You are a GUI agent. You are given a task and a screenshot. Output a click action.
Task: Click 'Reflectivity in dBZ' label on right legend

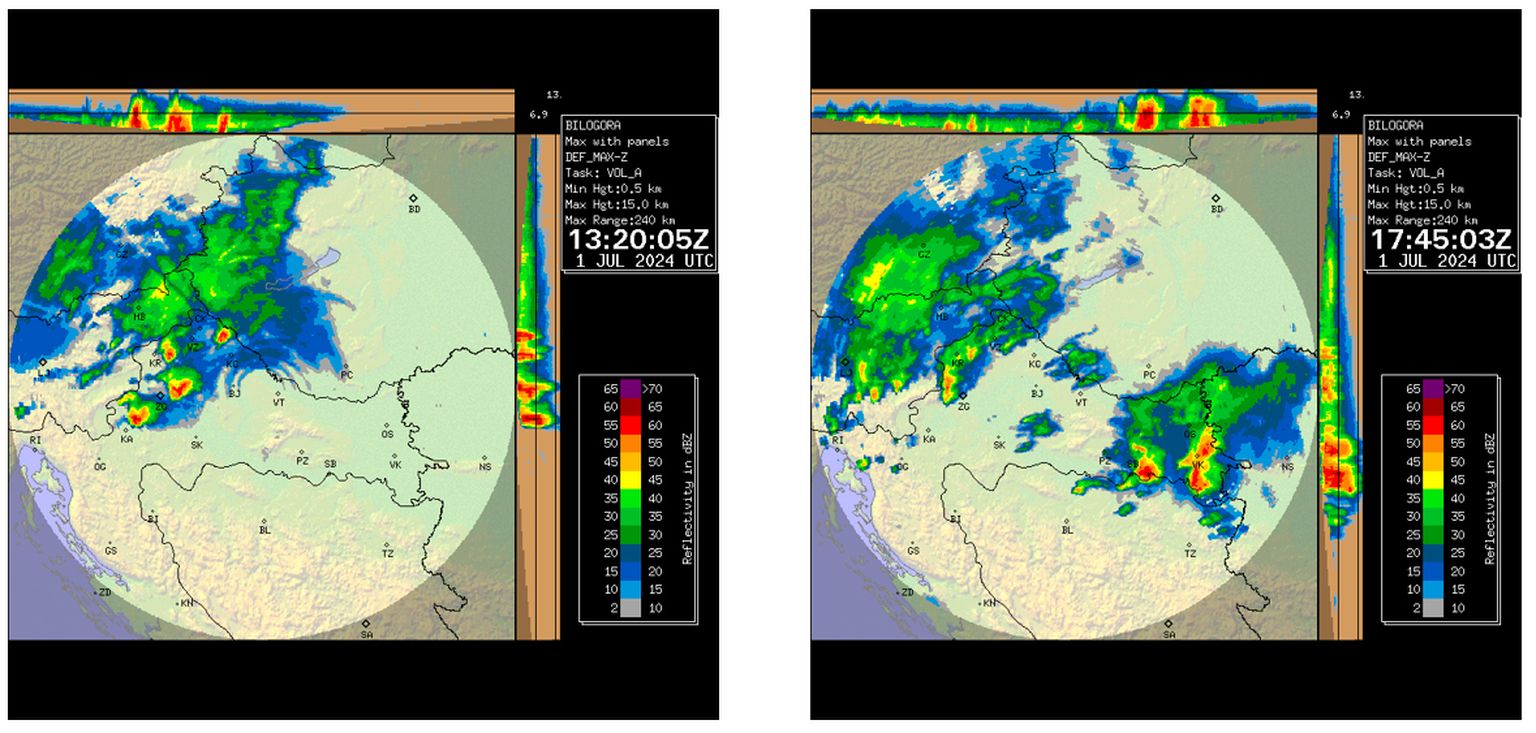pyautogui.click(x=1489, y=498)
